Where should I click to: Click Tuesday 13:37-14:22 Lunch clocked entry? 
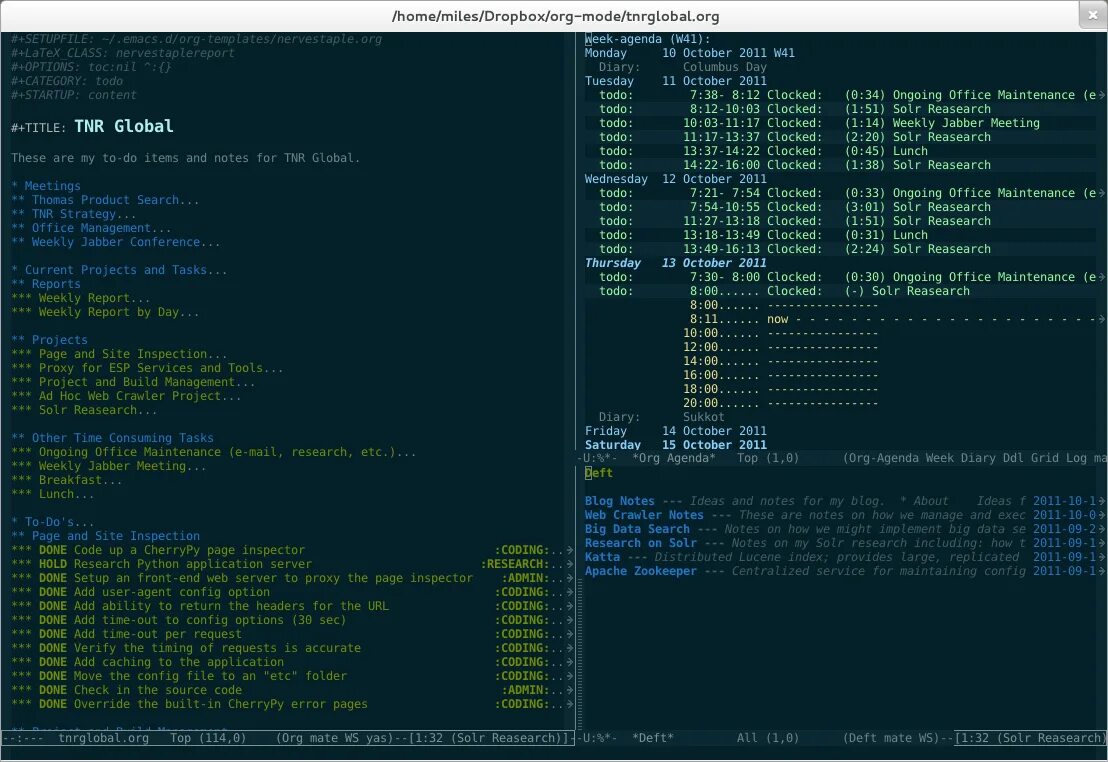coord(763,151)
